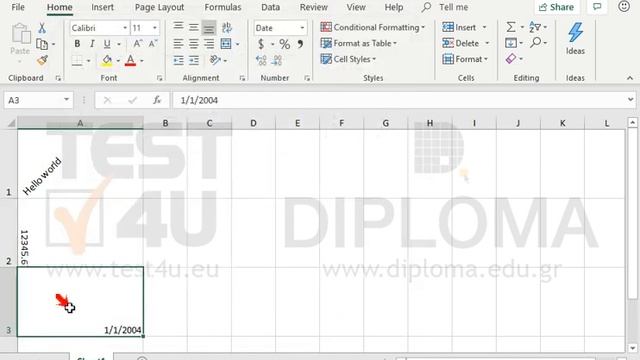Viewport: 640px width, 360px height.
Task: Click the Fill down icon
Action: [x=511, y=43]
